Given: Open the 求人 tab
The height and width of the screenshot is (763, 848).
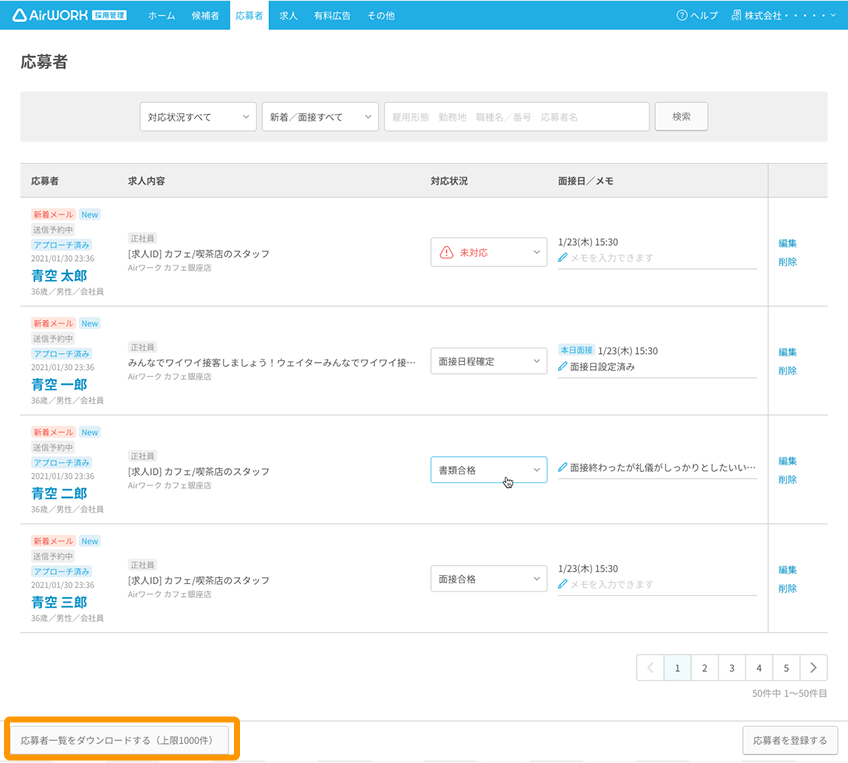Looking at the screenshot, I should click(288, 16).
